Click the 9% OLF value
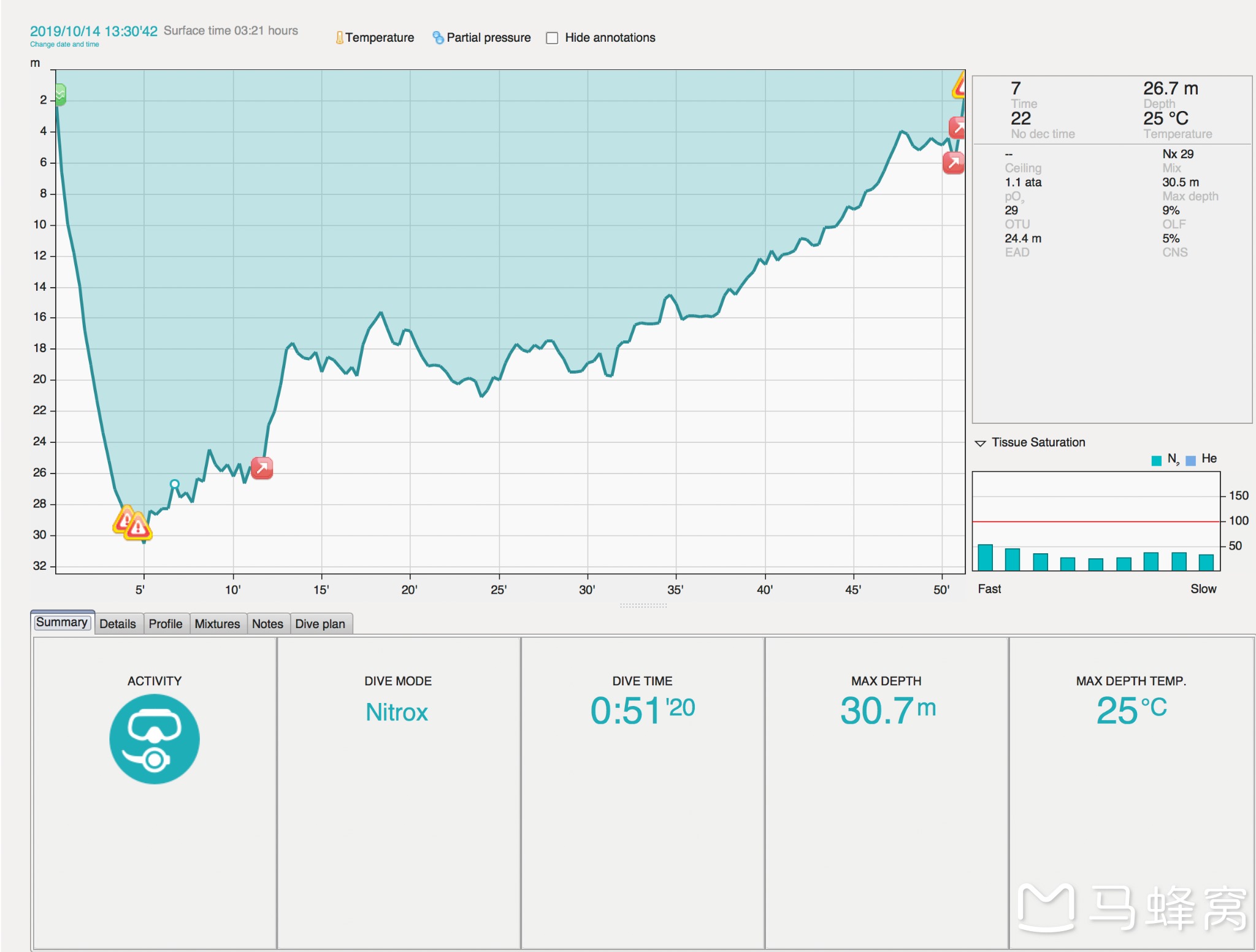 click(x=1171, y=210)
